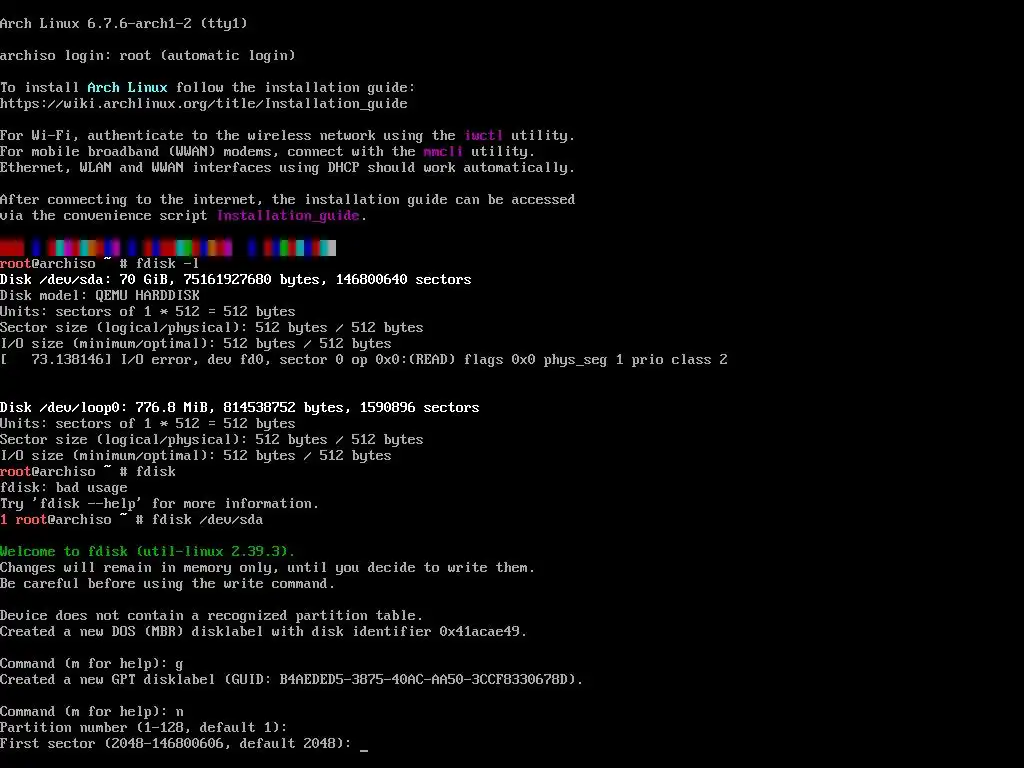The width and height of the screenshot is (1024, 768).
Task: Click the QEMU HARDDISK disk model text
Action: pyautogui.click(x=148, y=295)
